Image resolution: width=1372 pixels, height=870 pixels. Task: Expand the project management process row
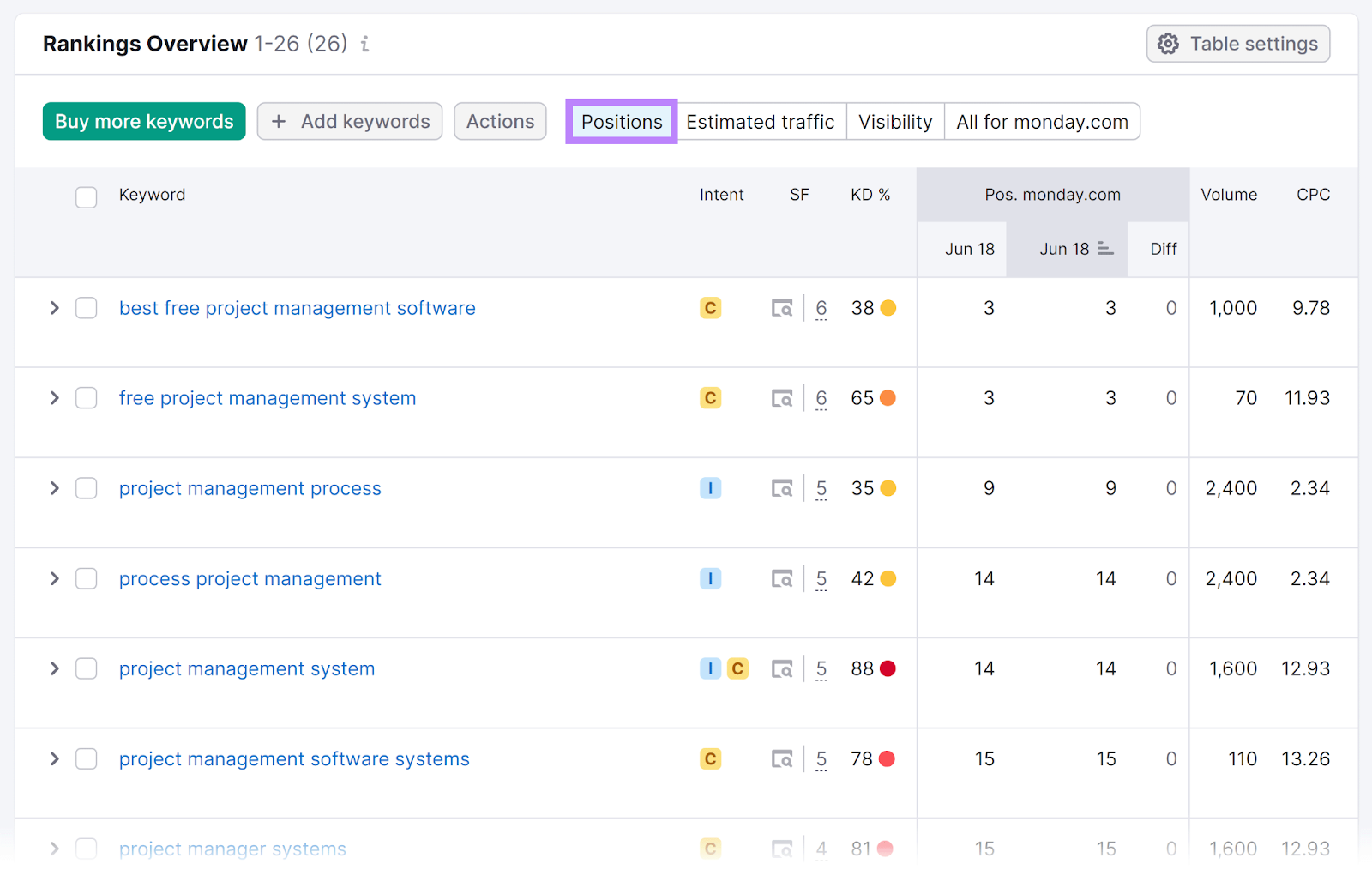point(54,488)
